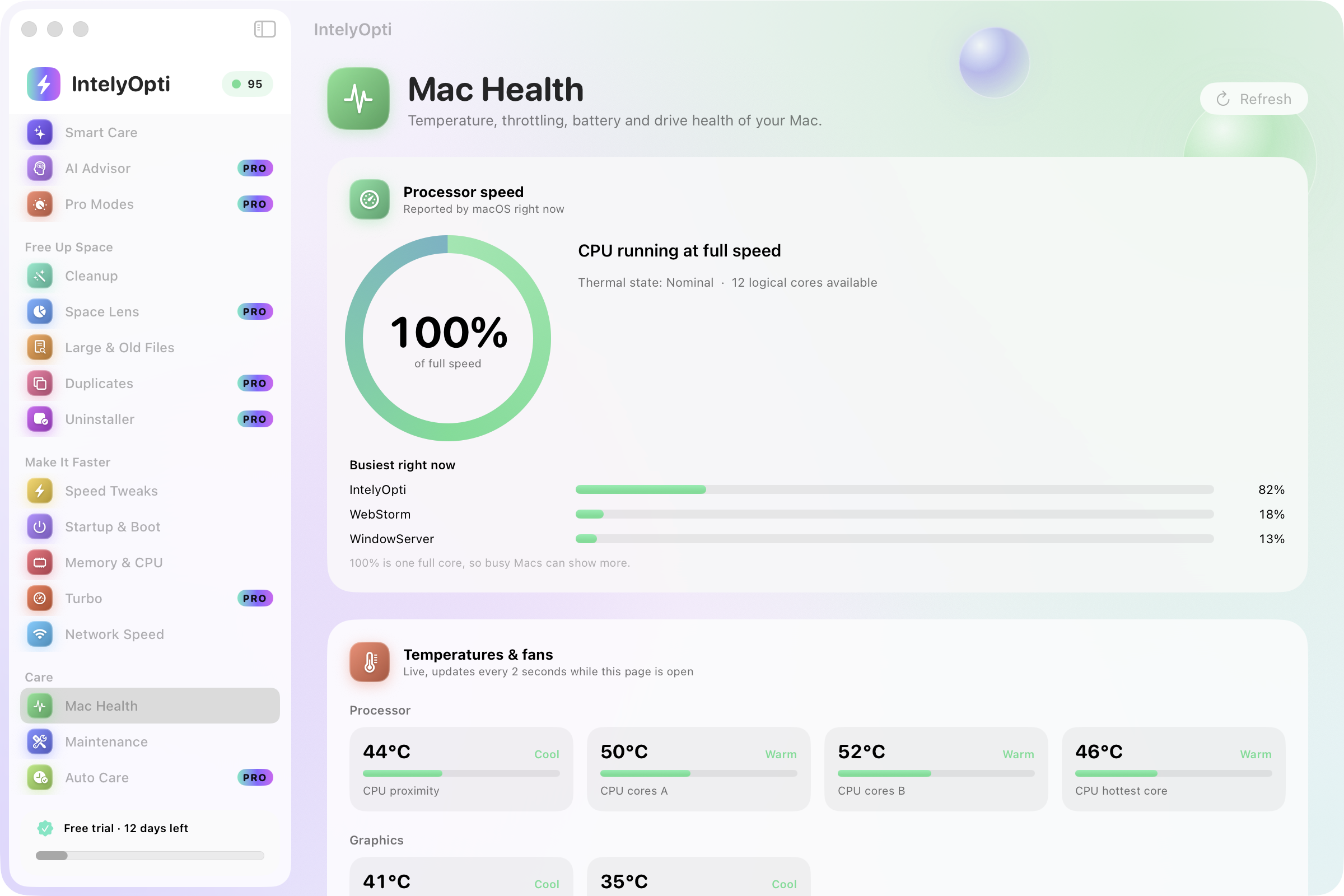Open the Speed Tweaks bolt icon

[40, 491]
